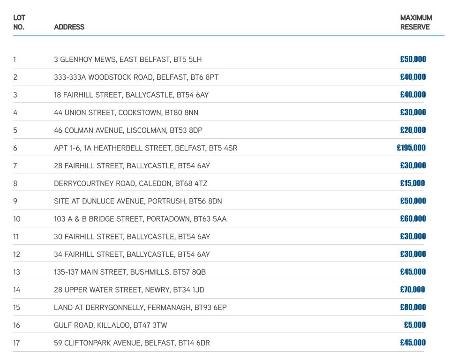The height and width of the screenshot is (360, 450).
Task: Open Land at Derrygonnelly, Fermanagh lot
Action: click(140, 307)
